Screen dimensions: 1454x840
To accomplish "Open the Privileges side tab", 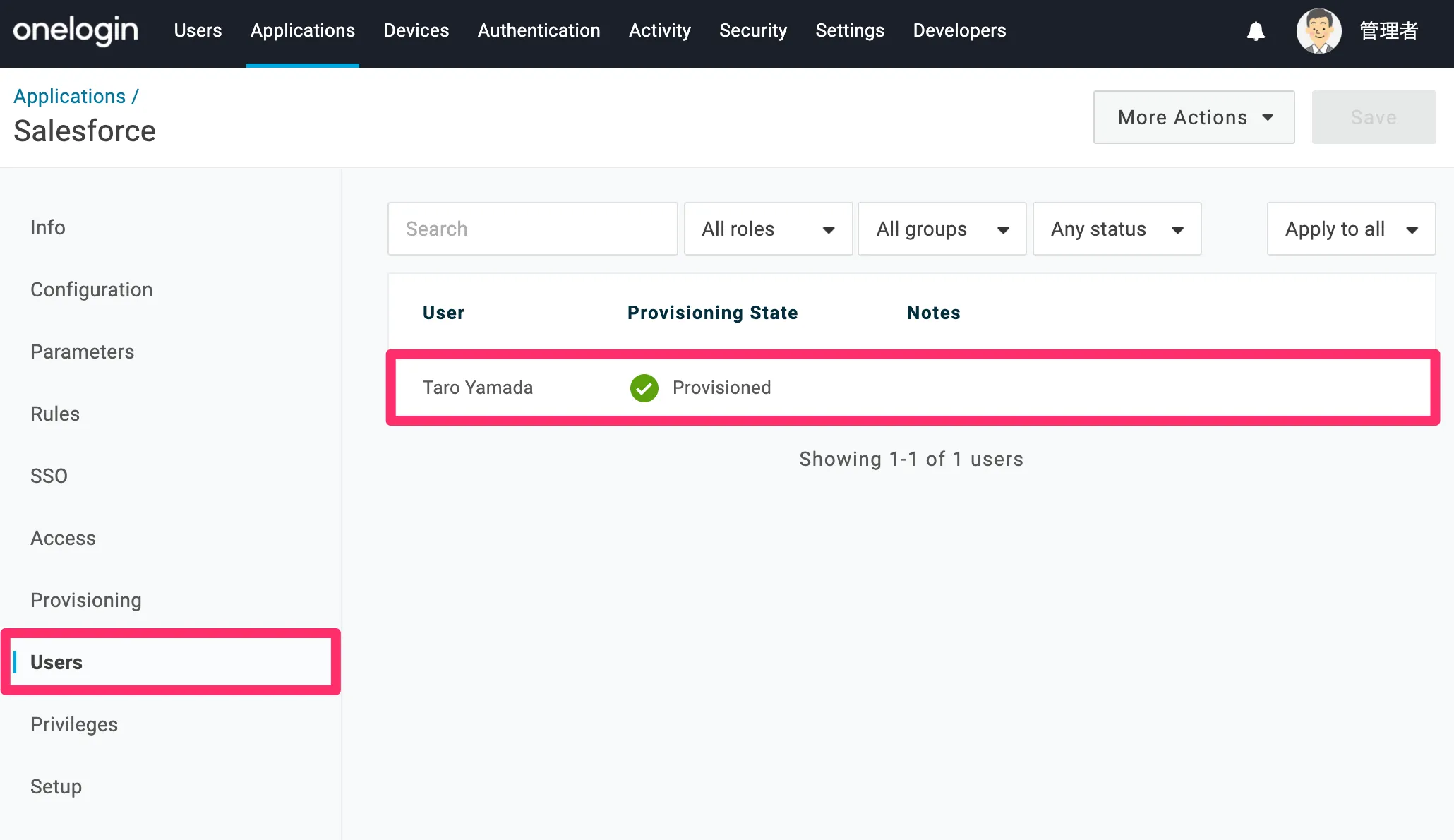I will tap(74, 724).
